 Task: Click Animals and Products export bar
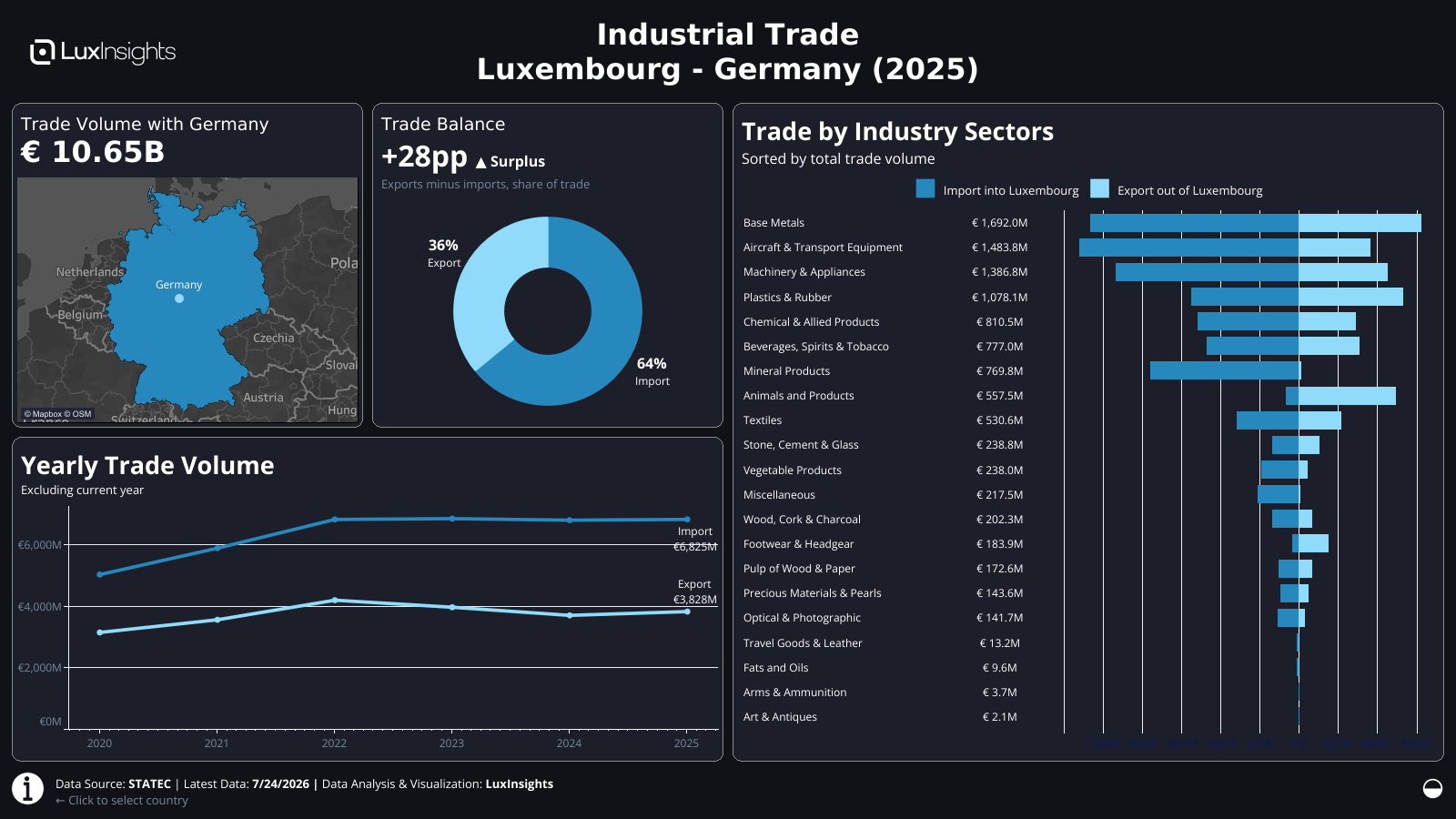1347,395
